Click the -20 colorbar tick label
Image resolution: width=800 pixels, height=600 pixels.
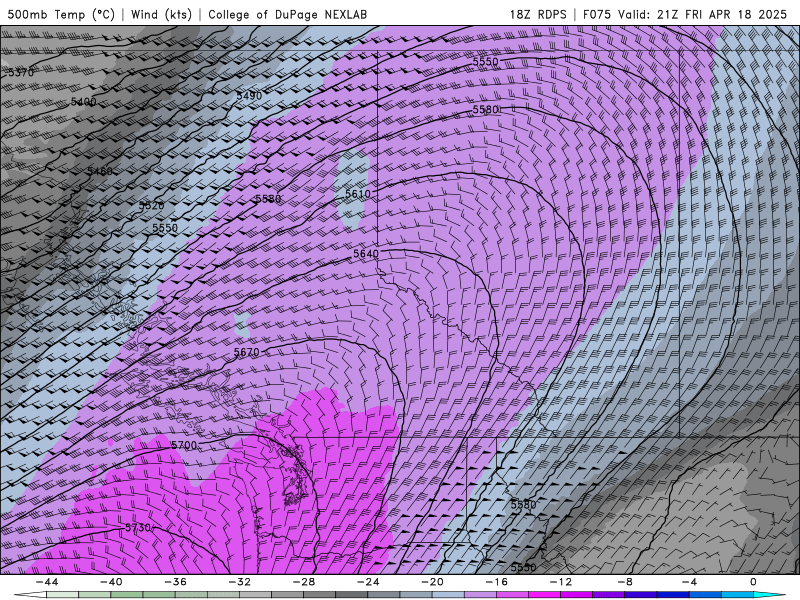coord(432,582)
